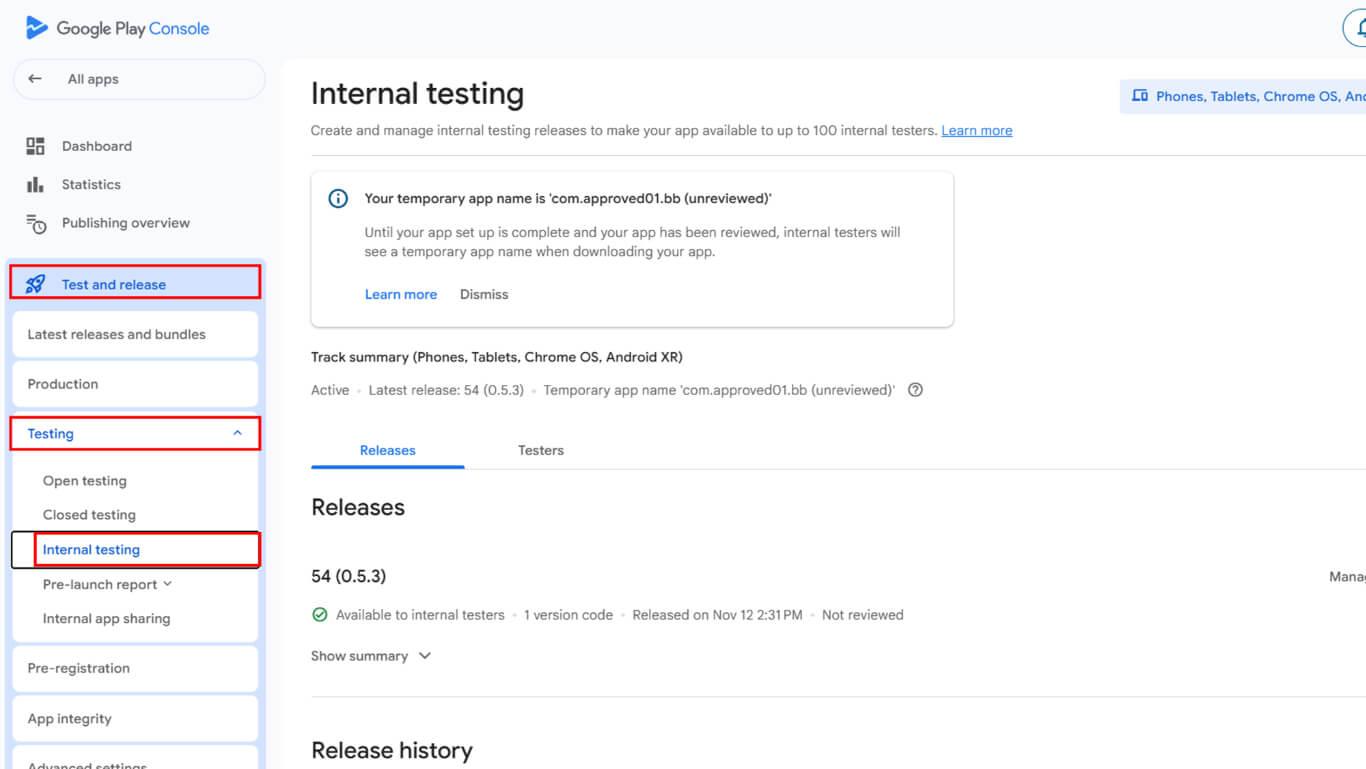The height and width of the screenshot is (769, 1366).
Task: Select the Releases tab
Action: pyautogui.click(x=387, y=450)
